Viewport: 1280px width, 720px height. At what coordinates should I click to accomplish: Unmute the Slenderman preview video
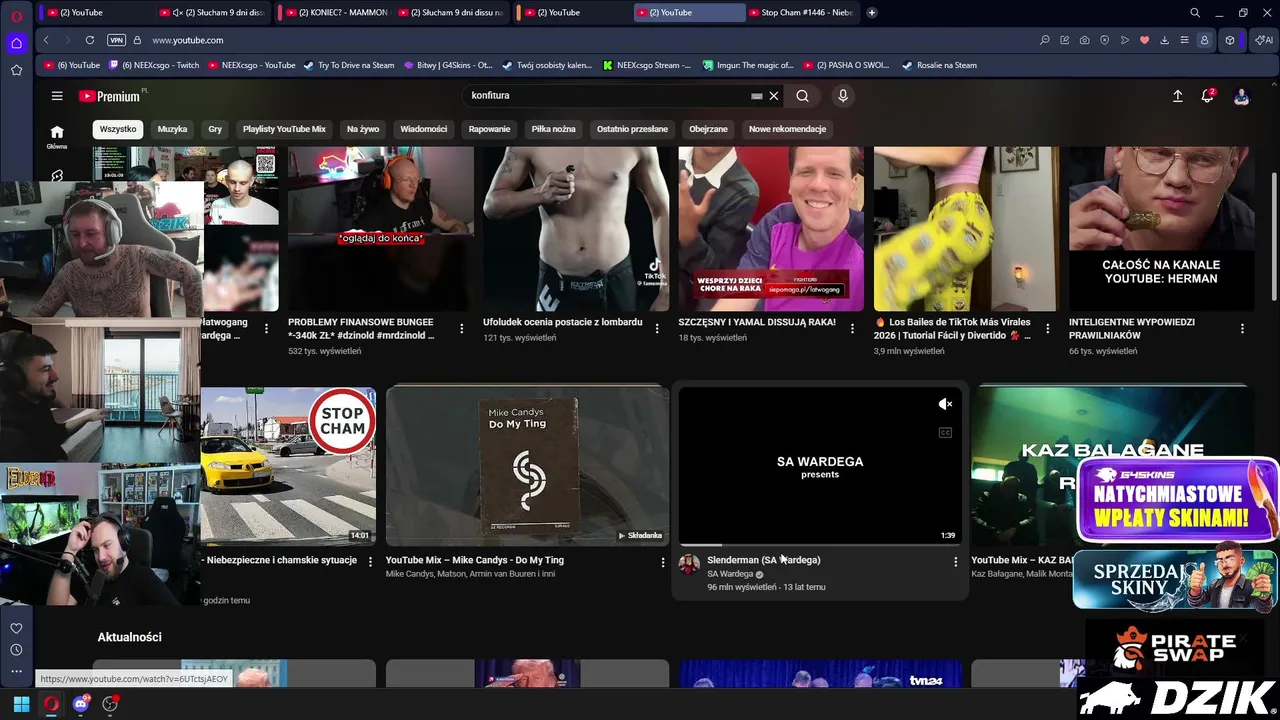(945, 404)
